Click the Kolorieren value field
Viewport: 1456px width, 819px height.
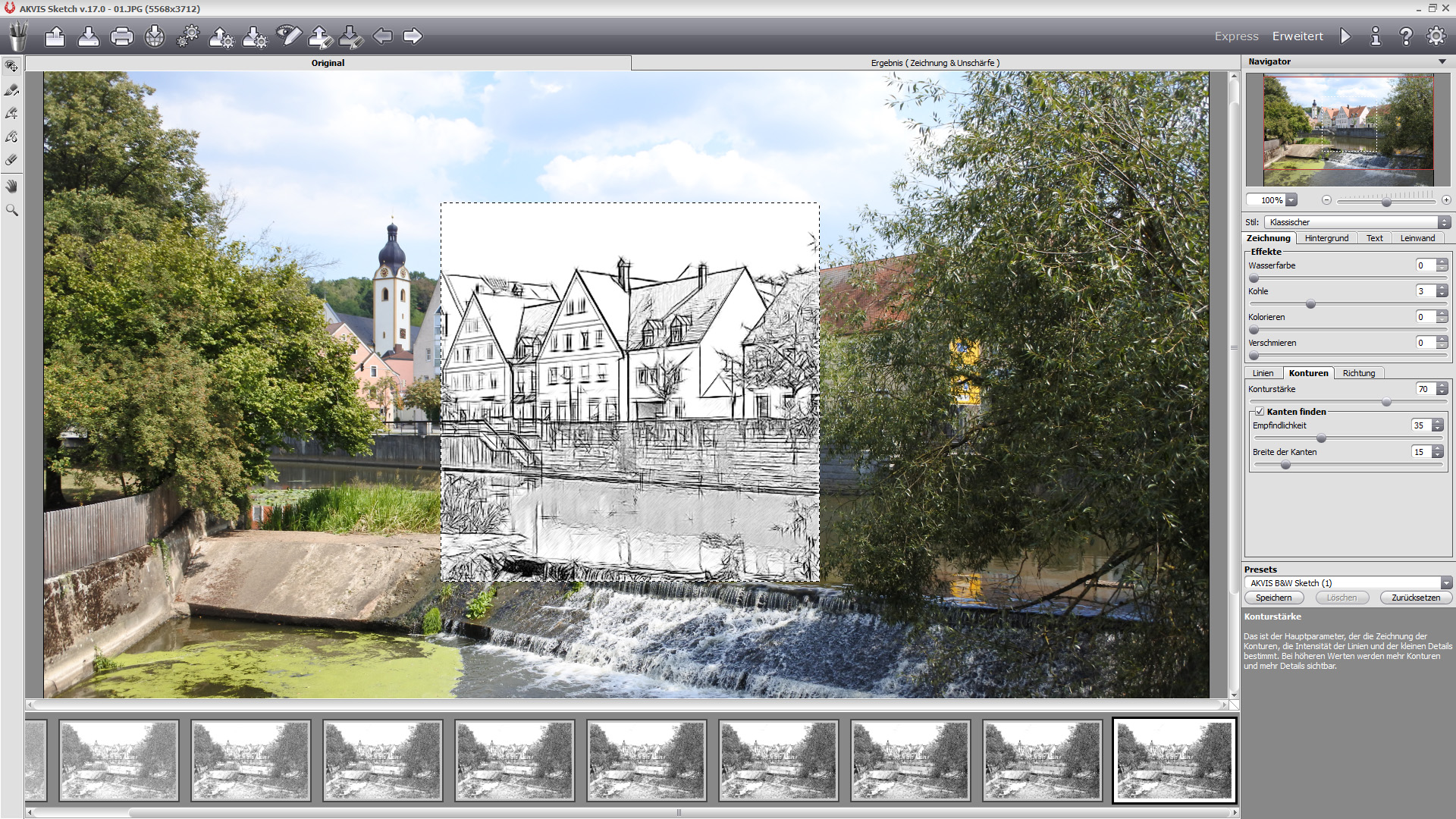[x=1425, y=317]
